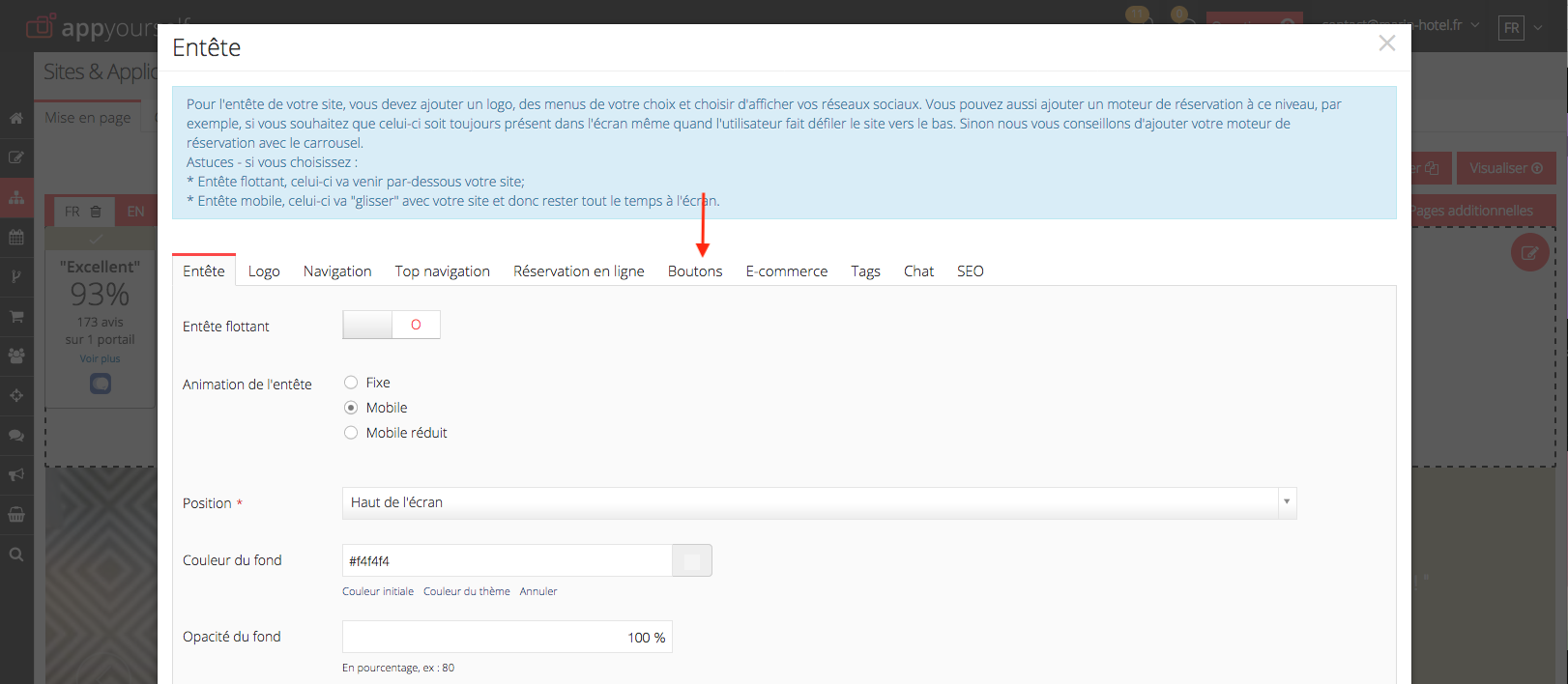
Task: Open the Tags tab
Action: (x=866, y=271)
